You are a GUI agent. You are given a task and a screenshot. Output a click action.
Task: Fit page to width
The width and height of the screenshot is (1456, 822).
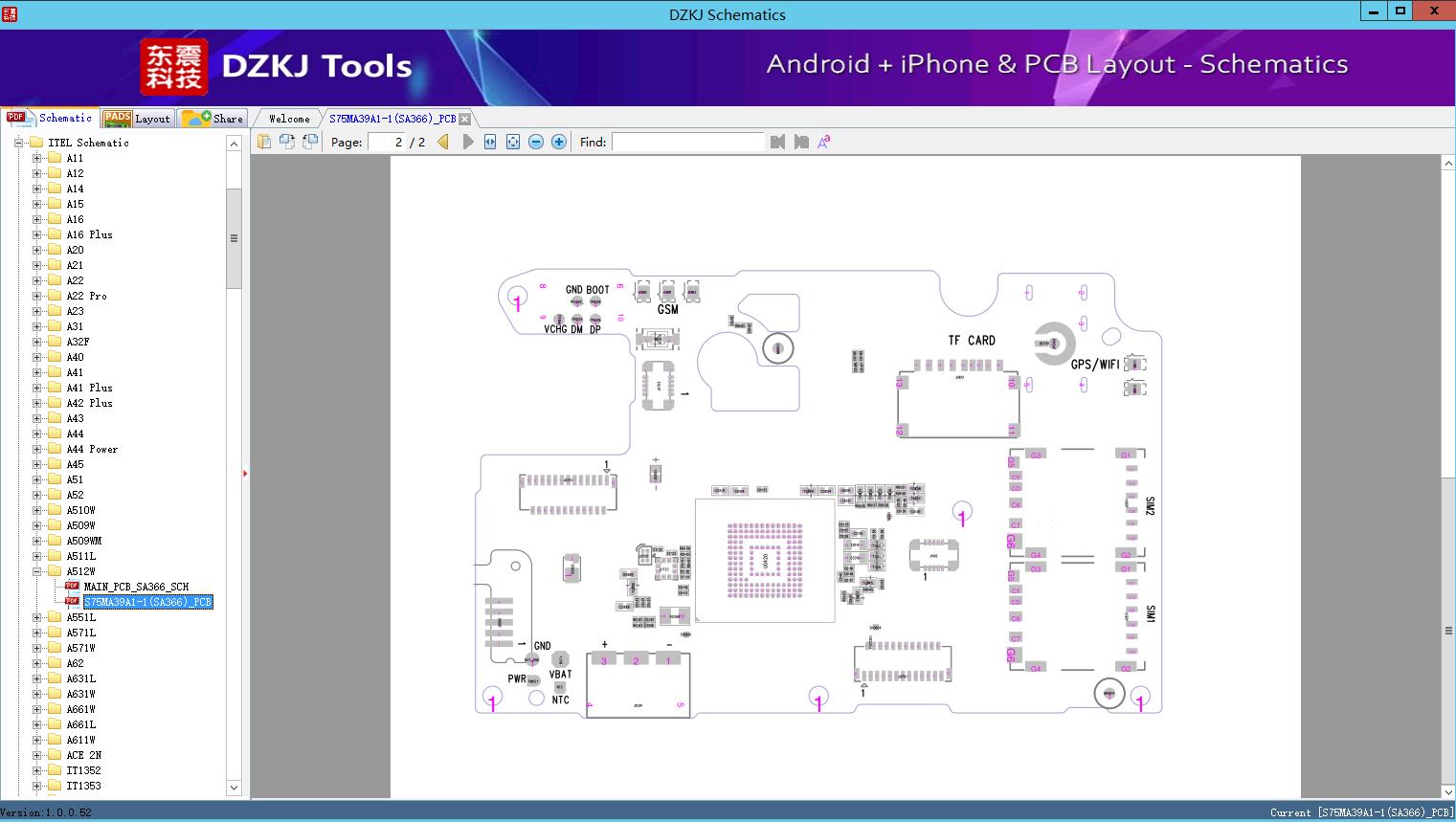[x=490, y=142]
